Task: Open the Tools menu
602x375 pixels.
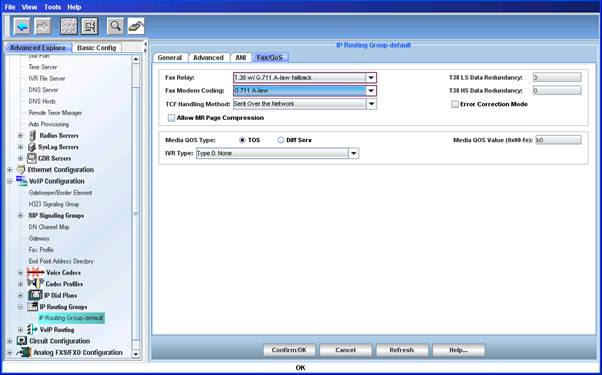Action: click(53, 7)
